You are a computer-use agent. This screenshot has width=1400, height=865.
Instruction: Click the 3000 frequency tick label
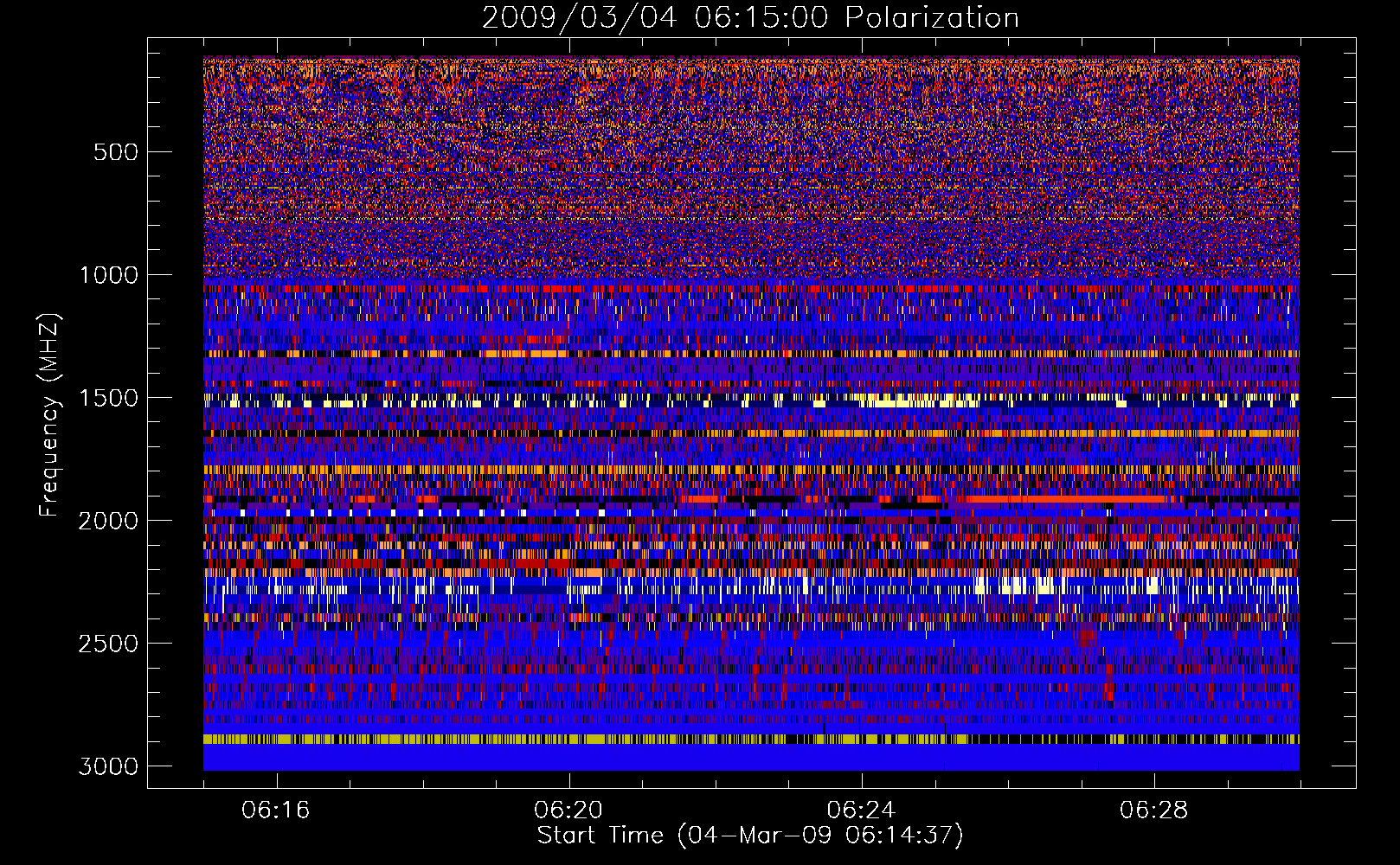point(108,766)
